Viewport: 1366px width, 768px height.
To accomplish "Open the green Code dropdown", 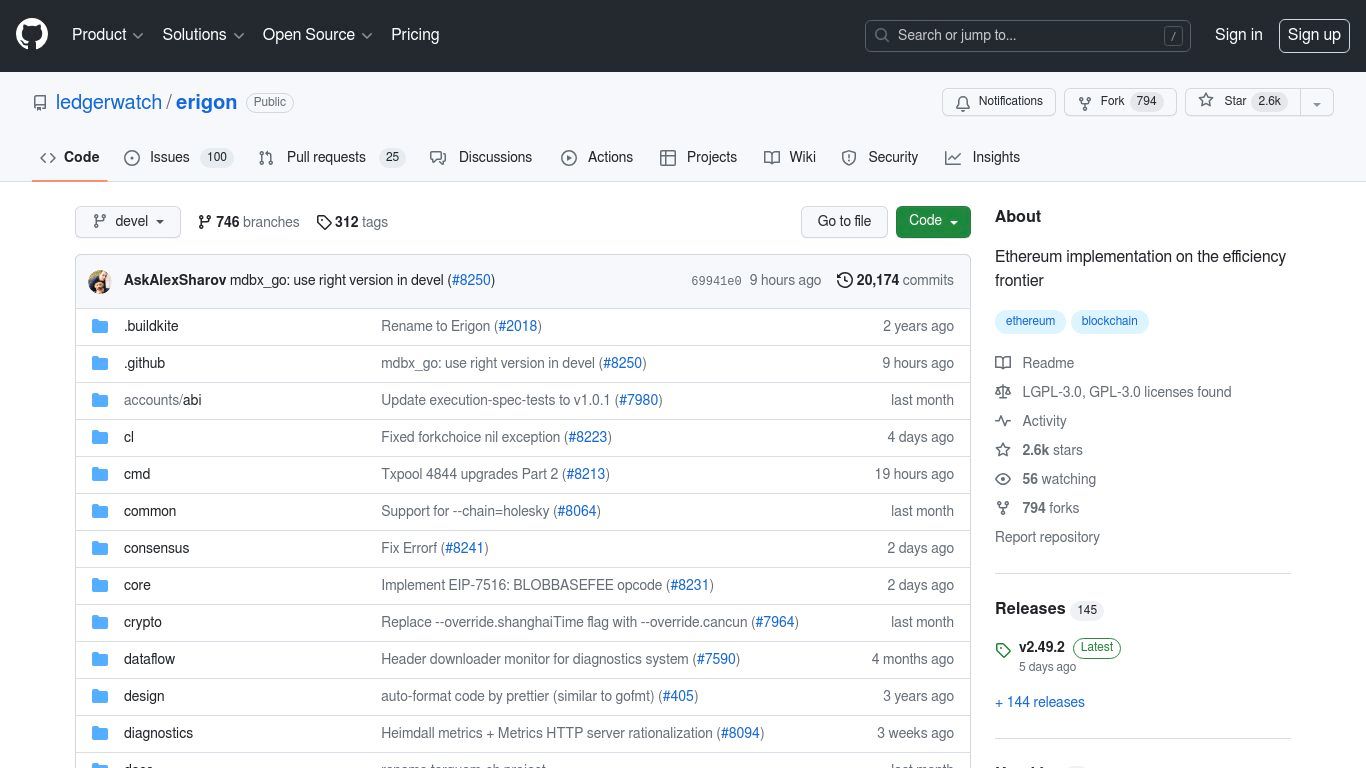I will pyautogui.click(x=933, y=221).
